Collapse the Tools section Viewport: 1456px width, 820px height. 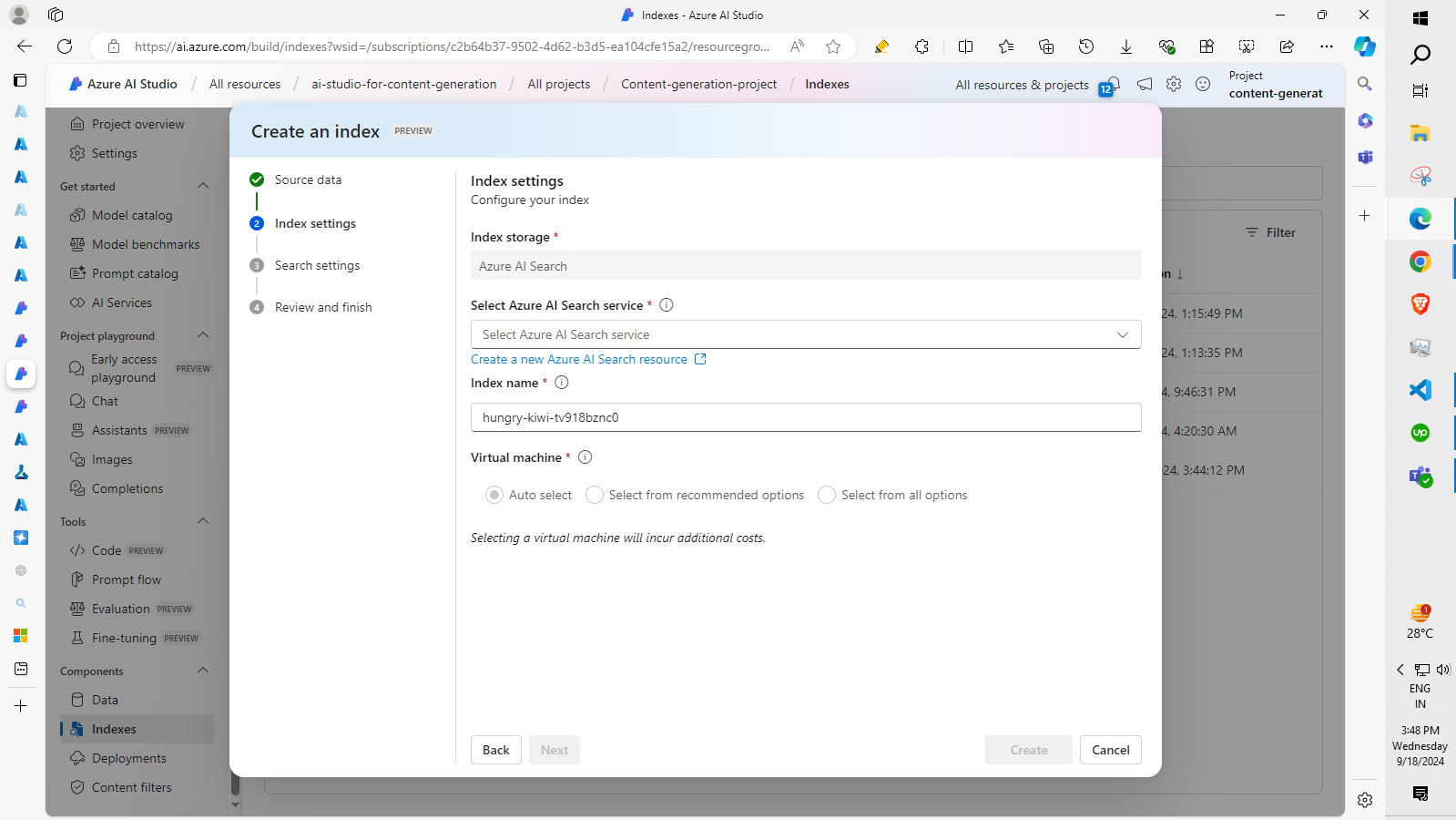(x=203, y=521)
